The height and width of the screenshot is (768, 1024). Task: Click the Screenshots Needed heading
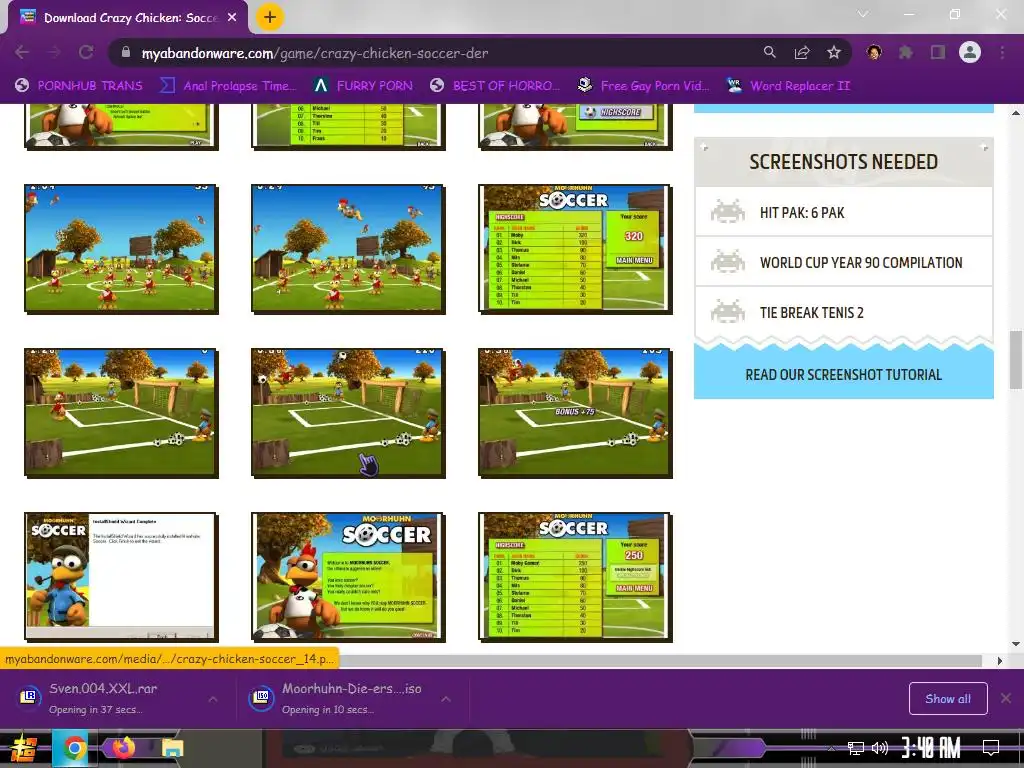click(x=843, y=161)
